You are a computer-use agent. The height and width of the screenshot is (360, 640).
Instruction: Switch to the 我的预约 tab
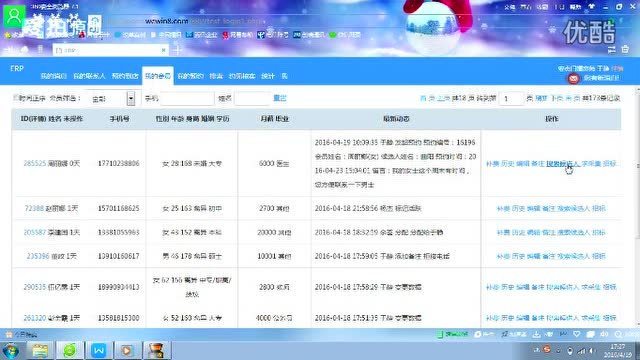tap(191, 76)
